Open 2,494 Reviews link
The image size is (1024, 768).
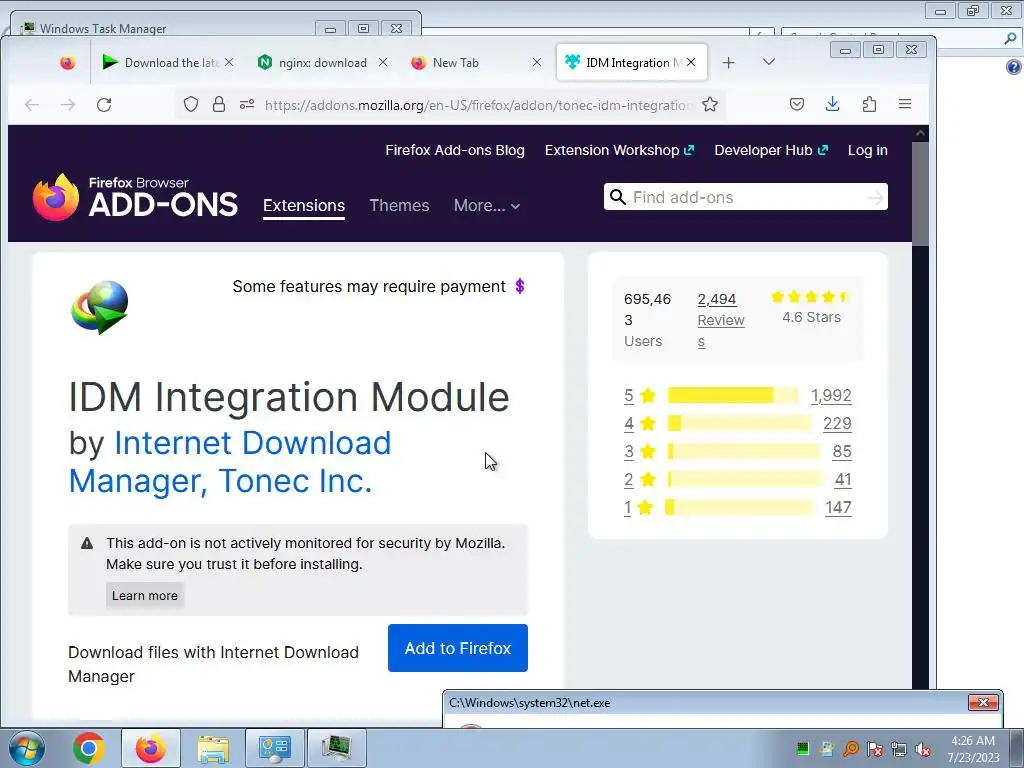[721, 320]
